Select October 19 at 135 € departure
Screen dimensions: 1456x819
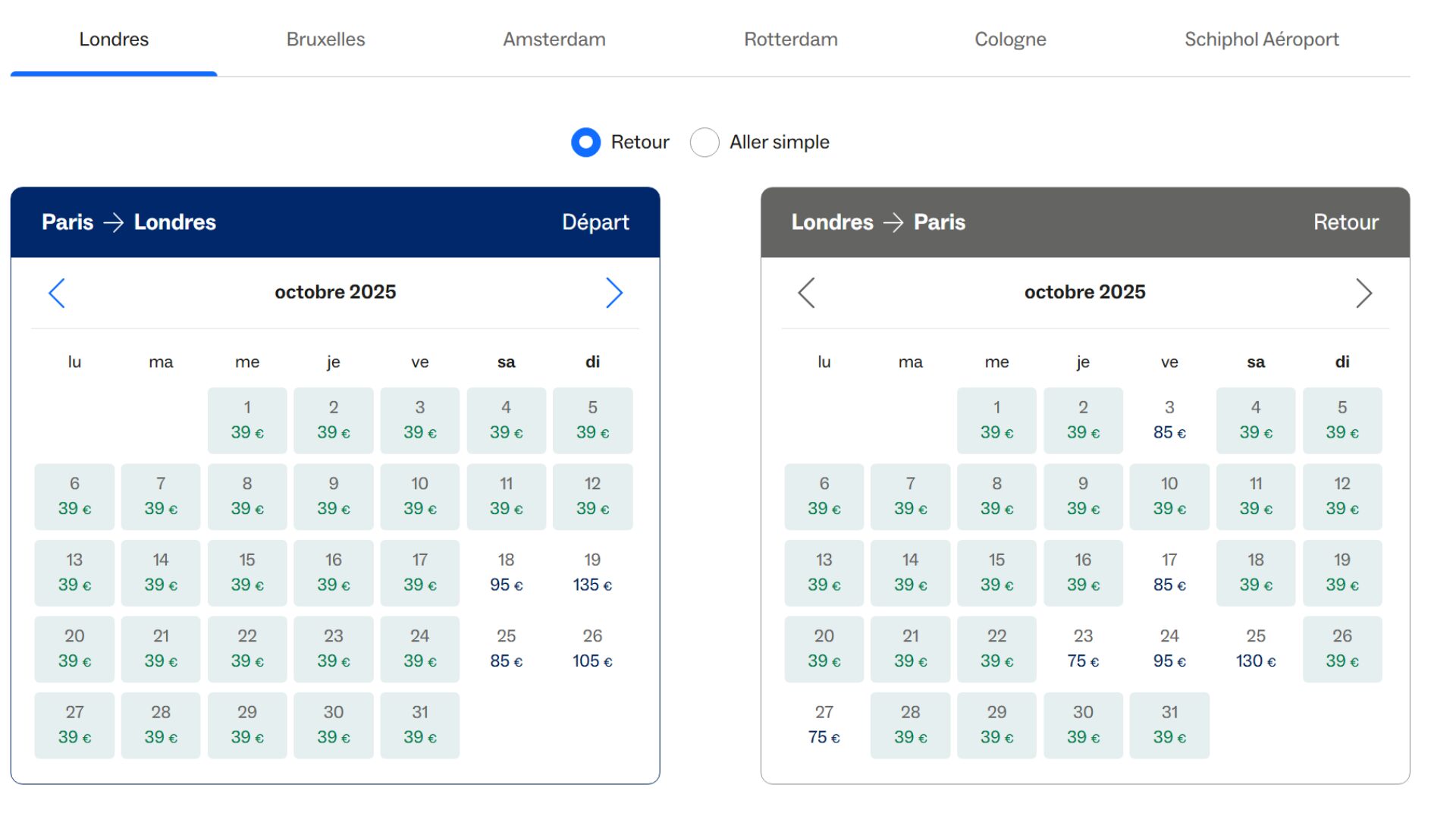592,573
